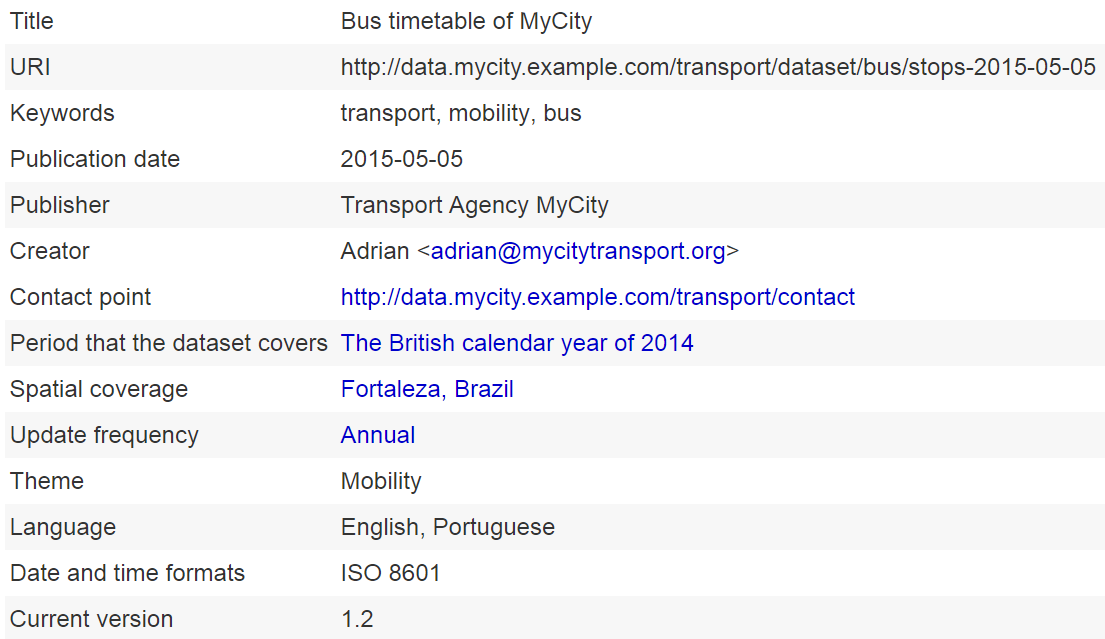Click the 'Transport Agency MyCity' publisher value
The height and width of the screenshot is (639, 1105).
tap(474, 205)
